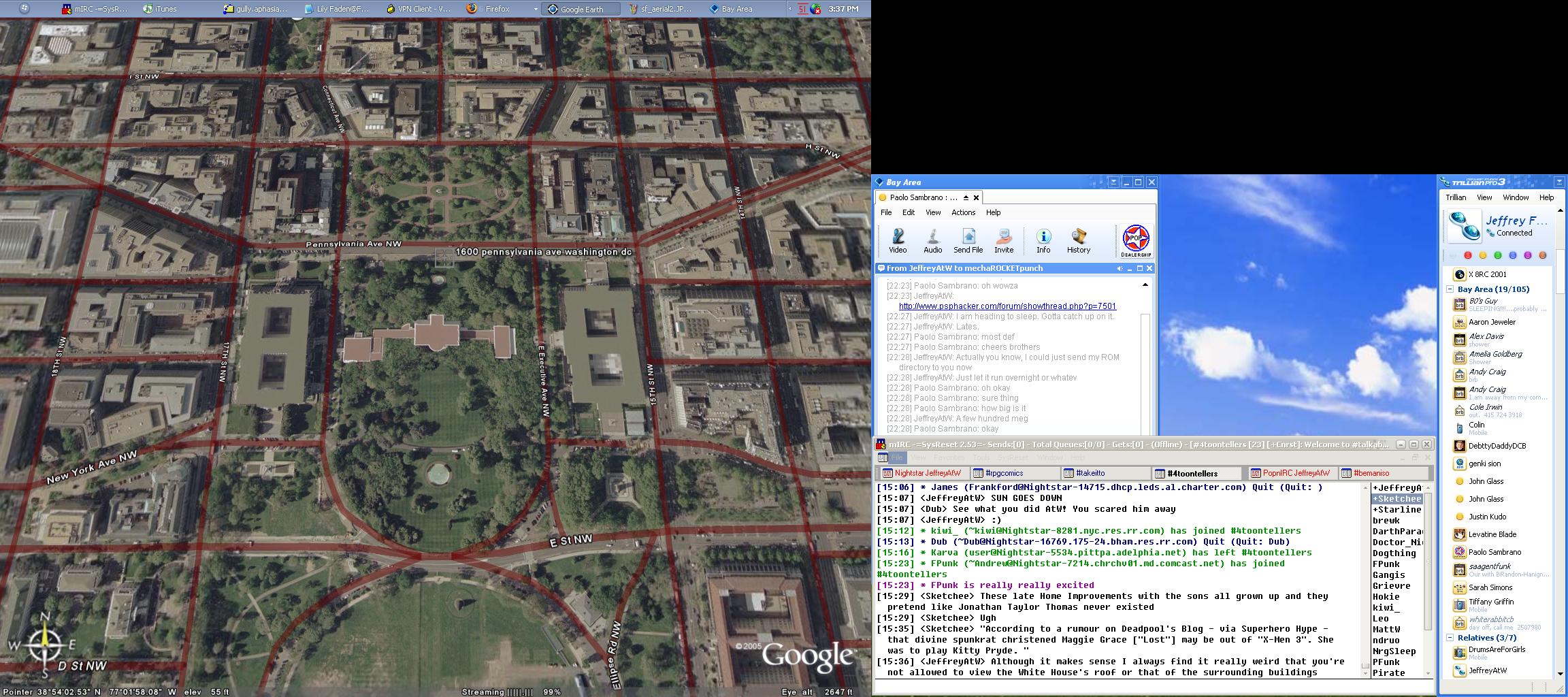
Task: Select contact Justin Kudo
Action: coord(1487,517)
